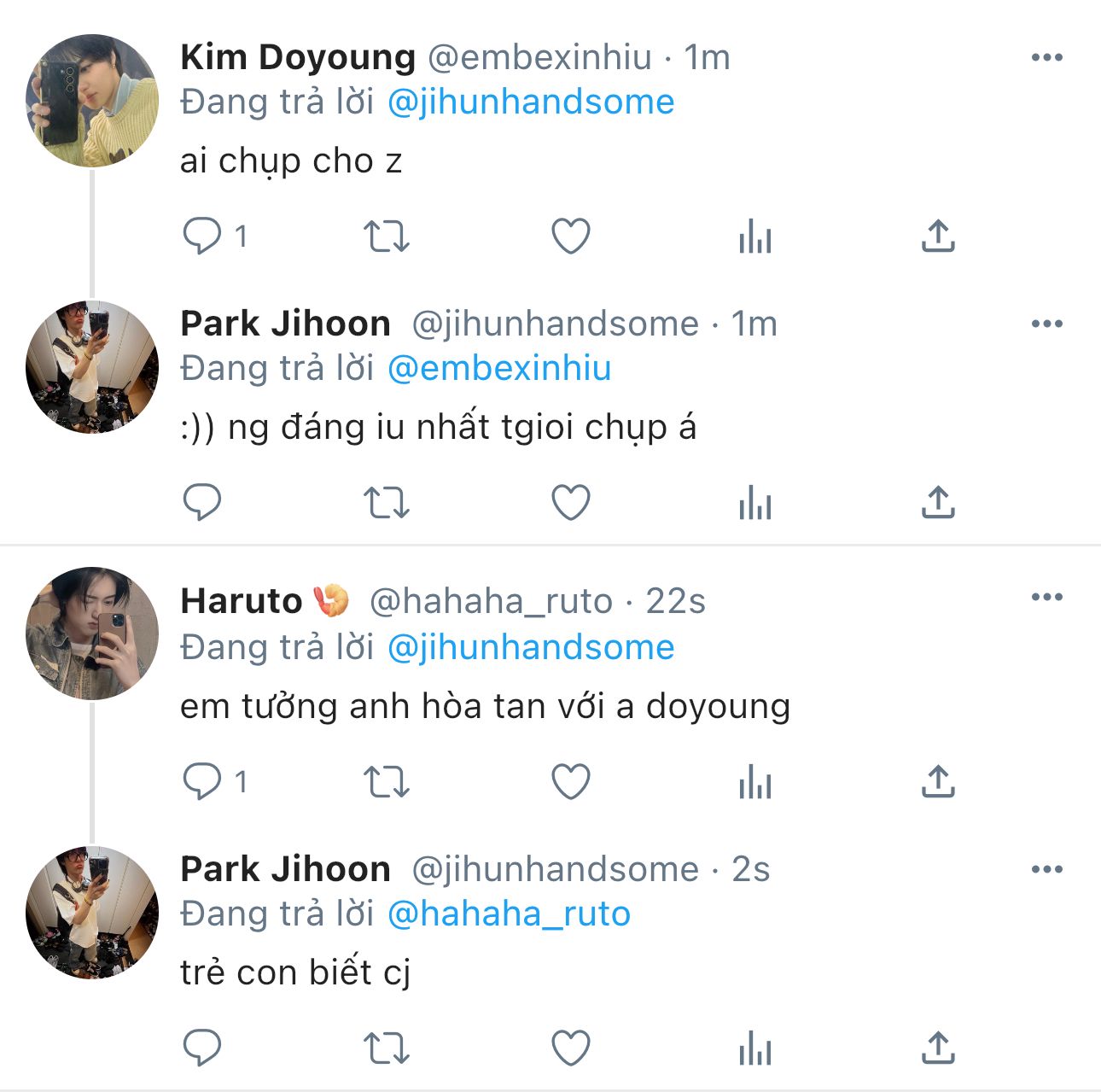This screenshot has width=1101, height=1092.
Task: Reply to Haruto's tweet
Action: [202, 781]
